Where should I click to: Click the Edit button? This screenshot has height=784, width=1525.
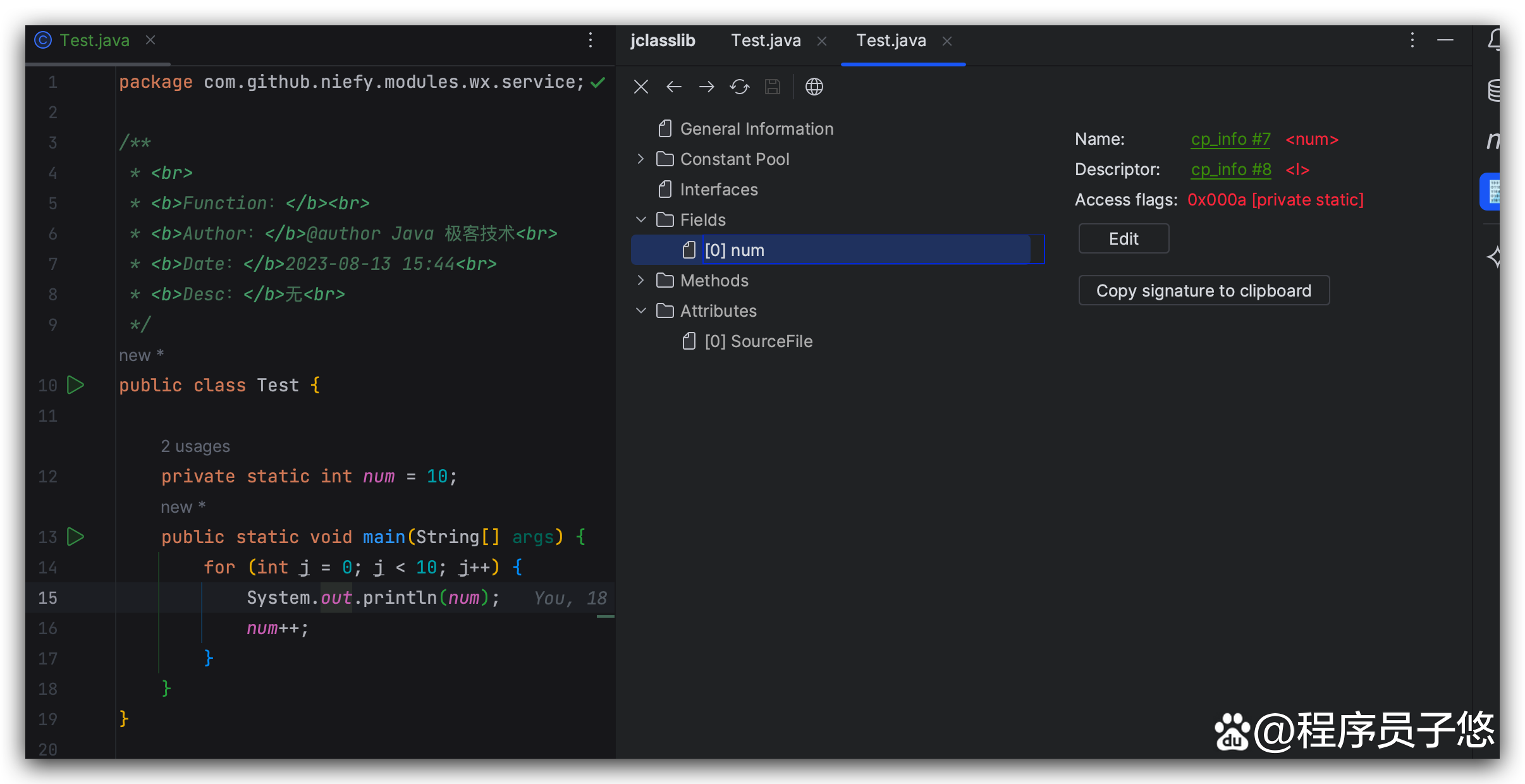tap(1123, 238)
